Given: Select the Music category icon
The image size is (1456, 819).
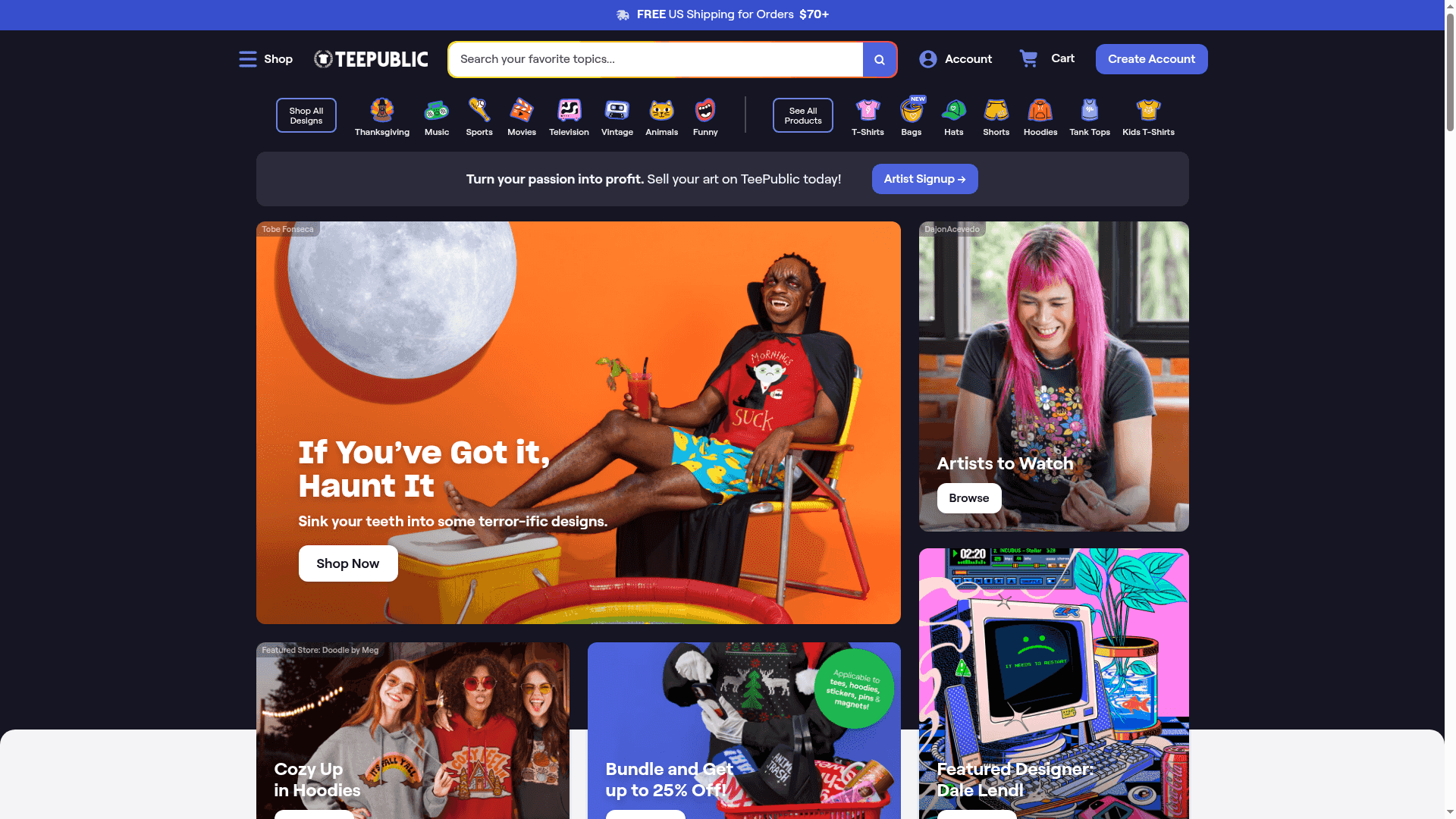Looking at the screenshot, I should (436, 112).
